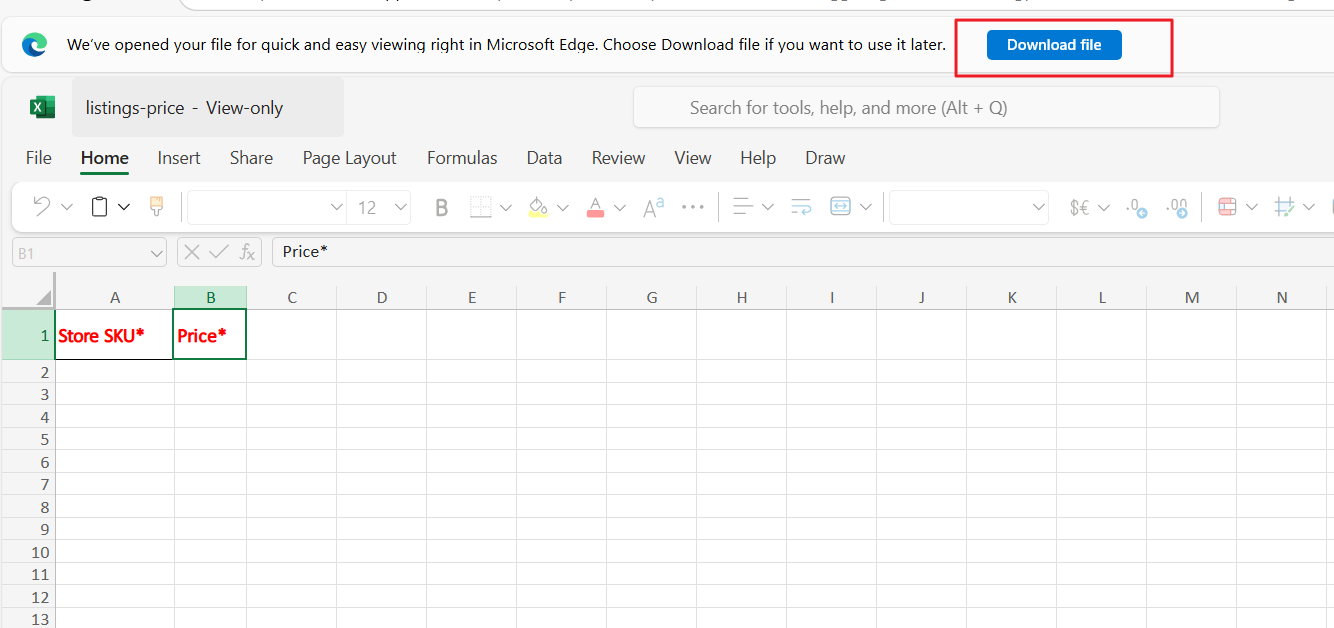This screenshot has width=1334, height=628.
Task: Click the Paste clipboard icon
Action: tap(99, 207)
